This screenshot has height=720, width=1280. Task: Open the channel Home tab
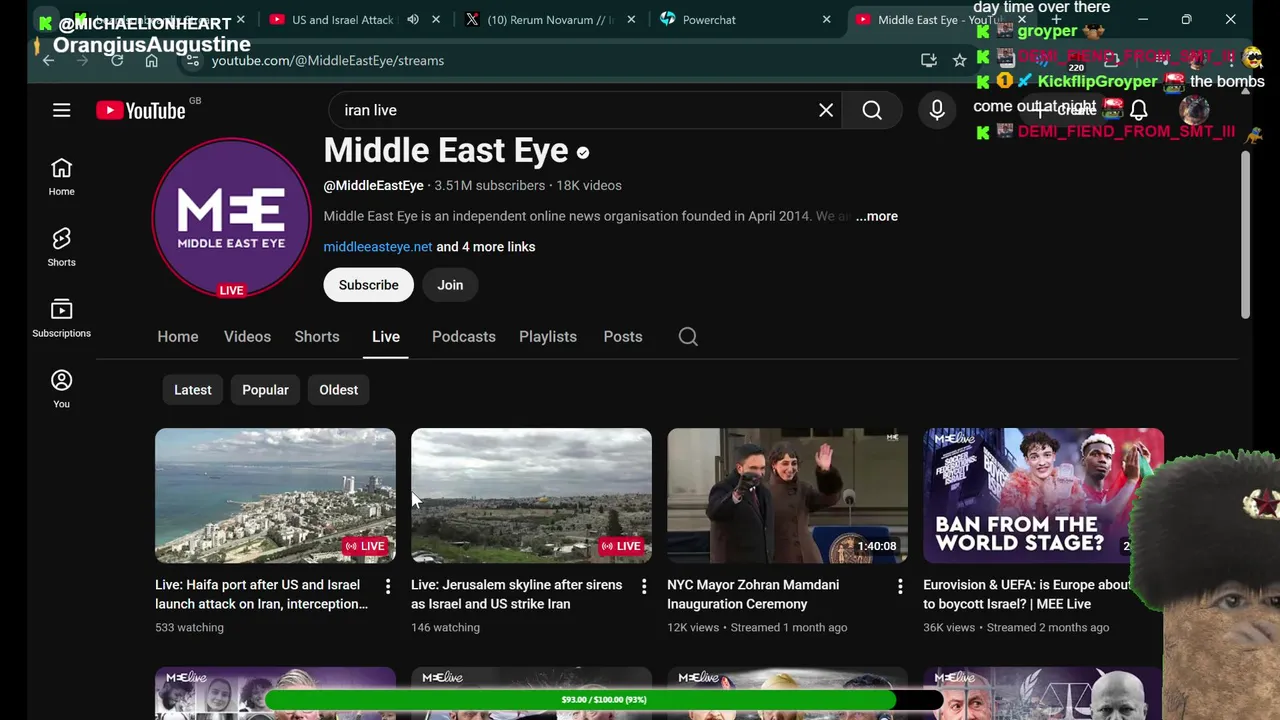178,337
